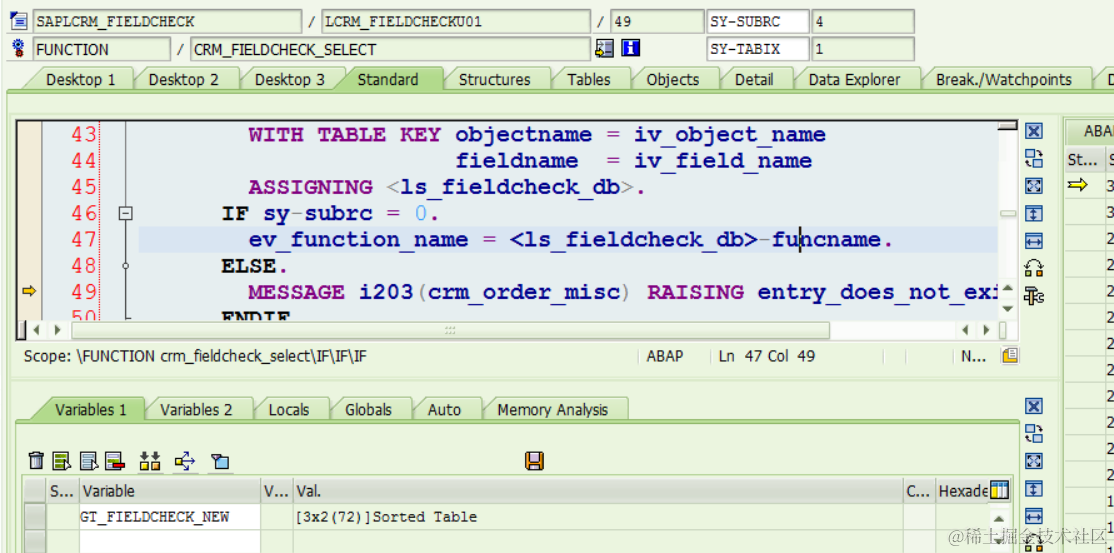
Task: Click the Val. column header
Action: coord(598,490)
